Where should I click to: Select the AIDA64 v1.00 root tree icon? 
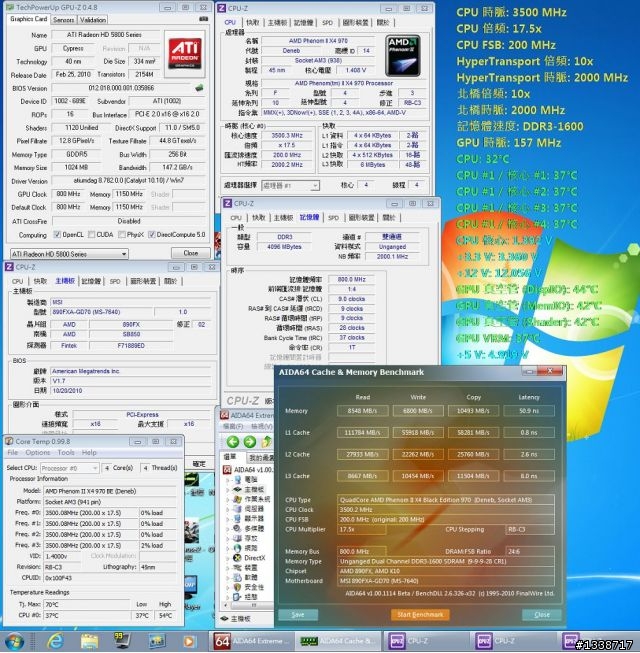point(227,470)
